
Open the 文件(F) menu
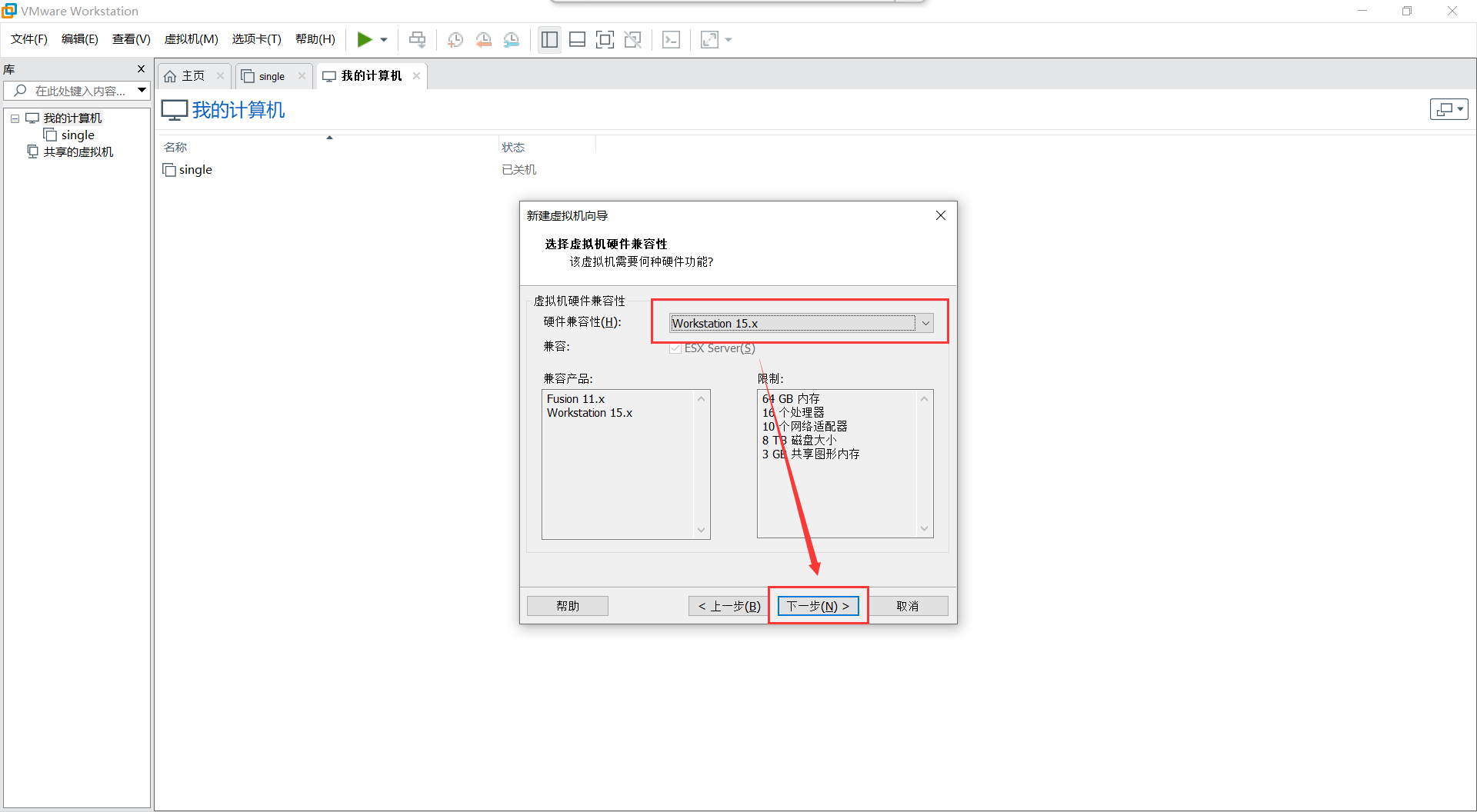click(29, 39)
